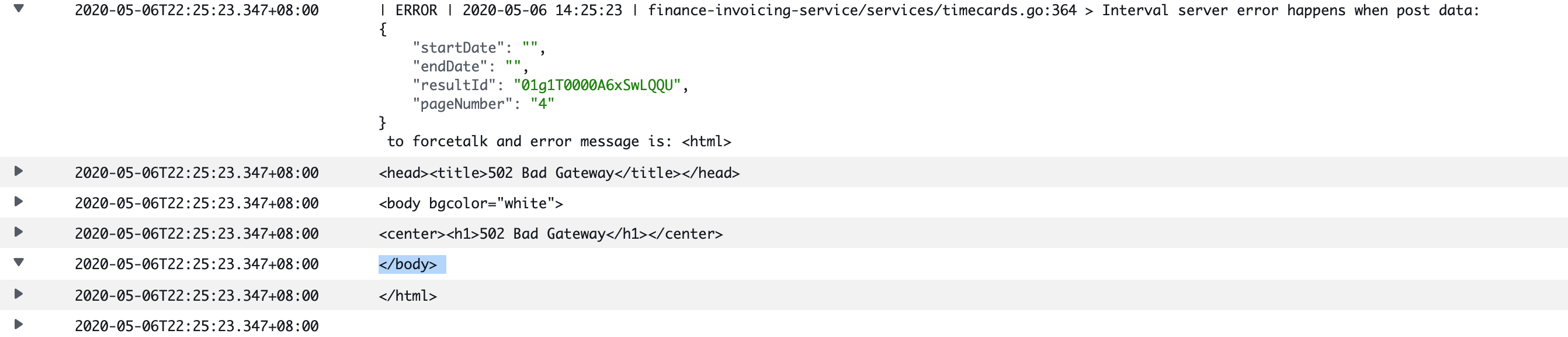Select the <center><h1>502 Bad Gateway message

click(x=550, y=234)
